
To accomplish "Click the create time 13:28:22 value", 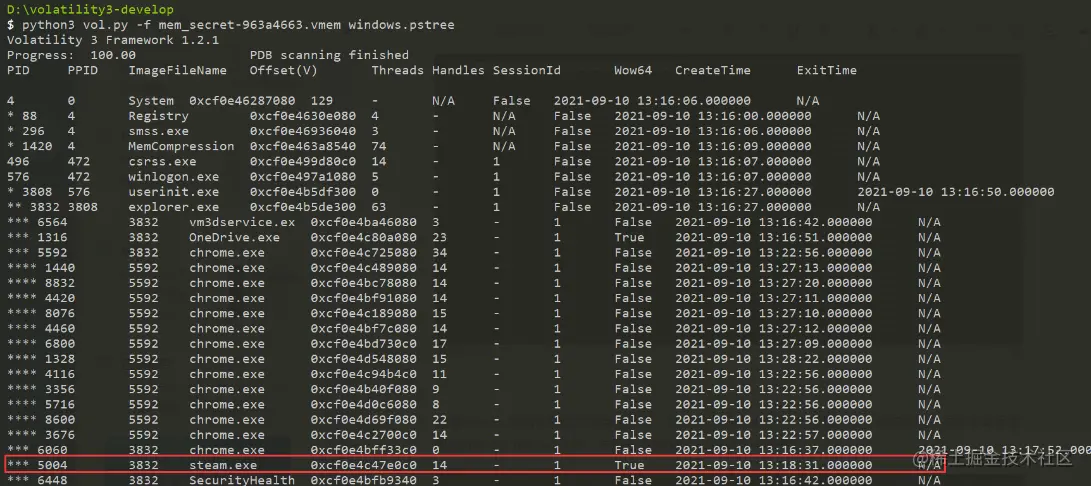I will pos(774,359).
